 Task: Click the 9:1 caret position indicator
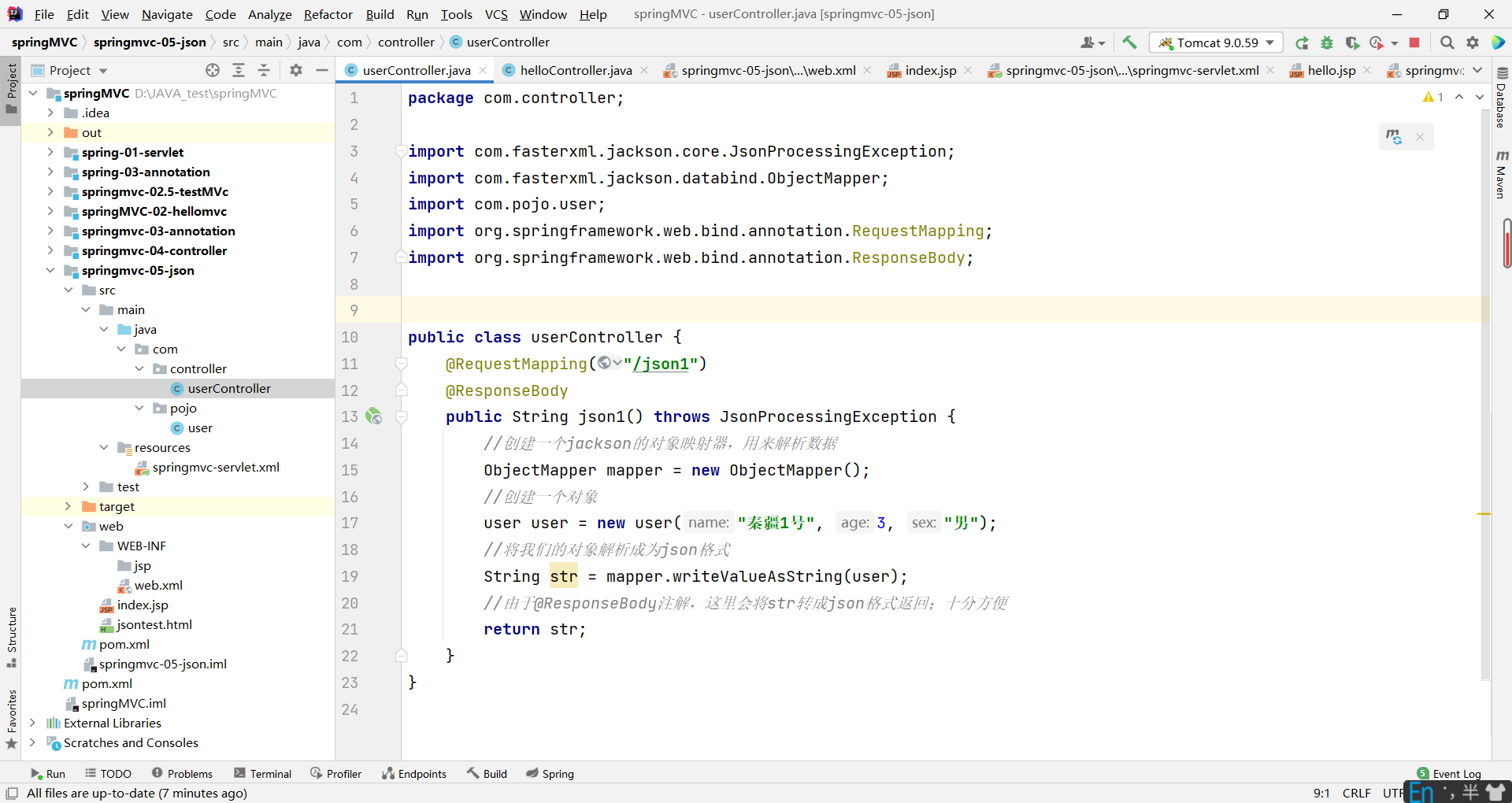(1321, 793)
